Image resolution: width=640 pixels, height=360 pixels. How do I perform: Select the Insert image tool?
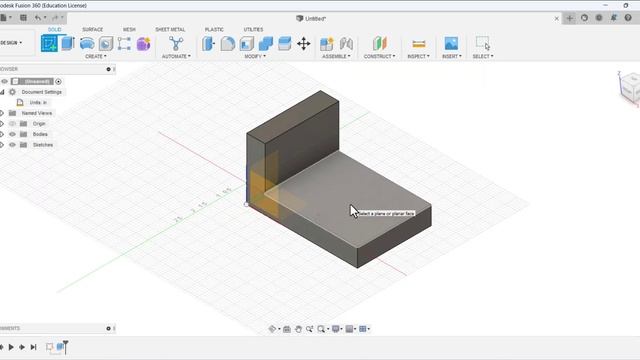click(x=451, y=43)
